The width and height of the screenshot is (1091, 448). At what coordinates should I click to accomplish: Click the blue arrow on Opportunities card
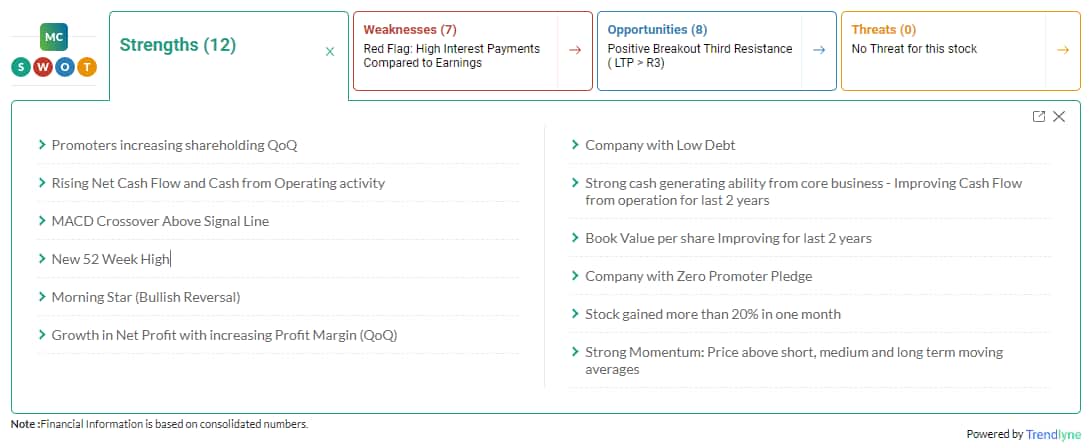[x=818, y=50]
